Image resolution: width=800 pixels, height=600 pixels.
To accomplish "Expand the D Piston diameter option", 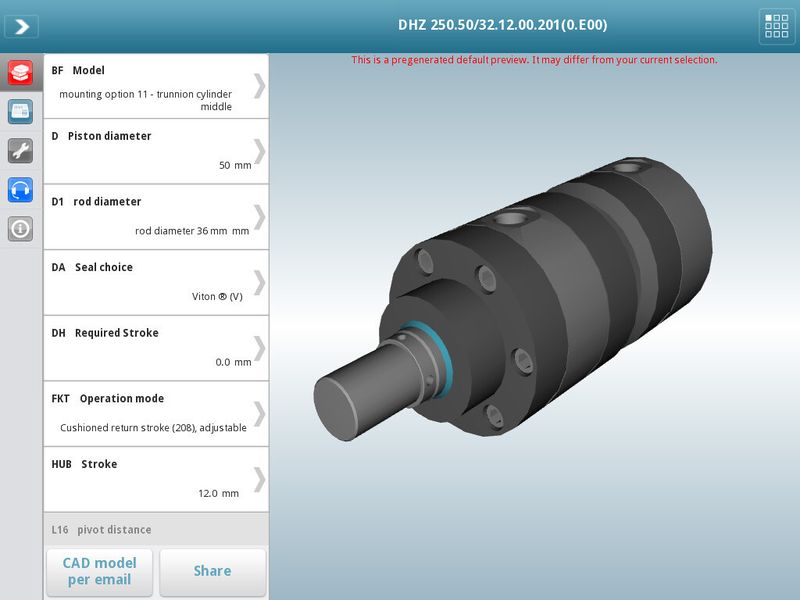I will tap(155, 150).
